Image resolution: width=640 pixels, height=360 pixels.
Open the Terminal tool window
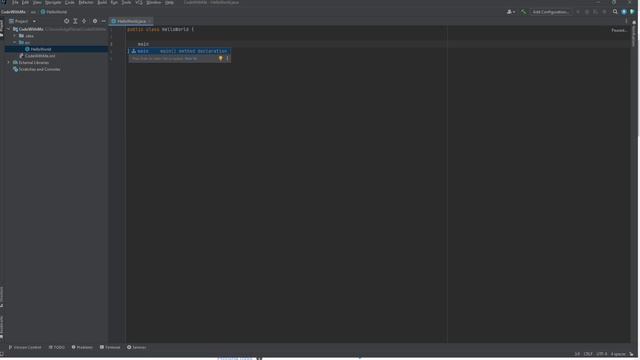click(x=110, y=347)
